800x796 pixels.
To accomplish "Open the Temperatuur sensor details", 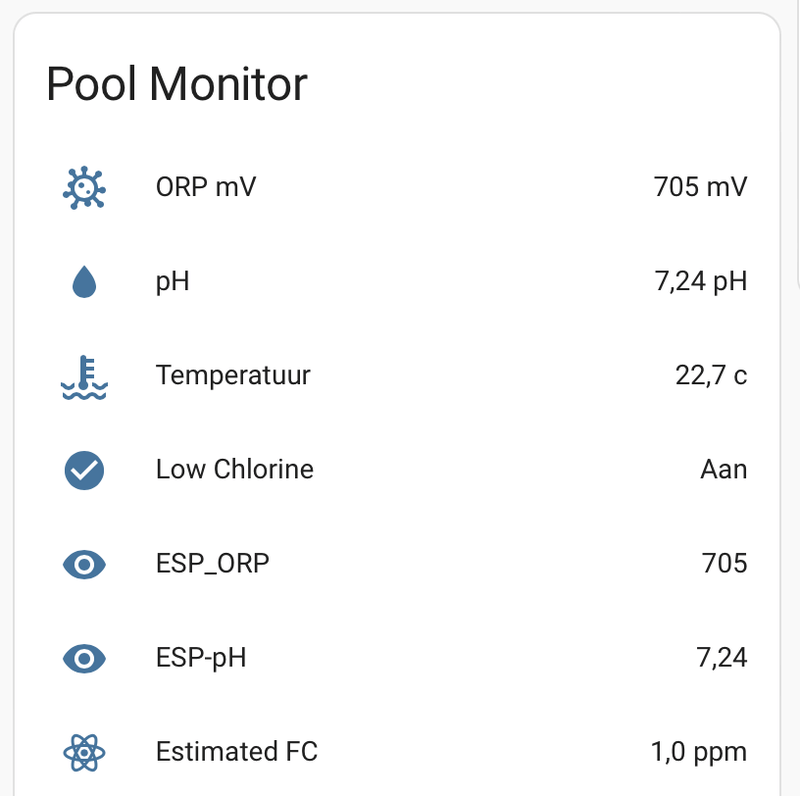I will coord(233,376).
